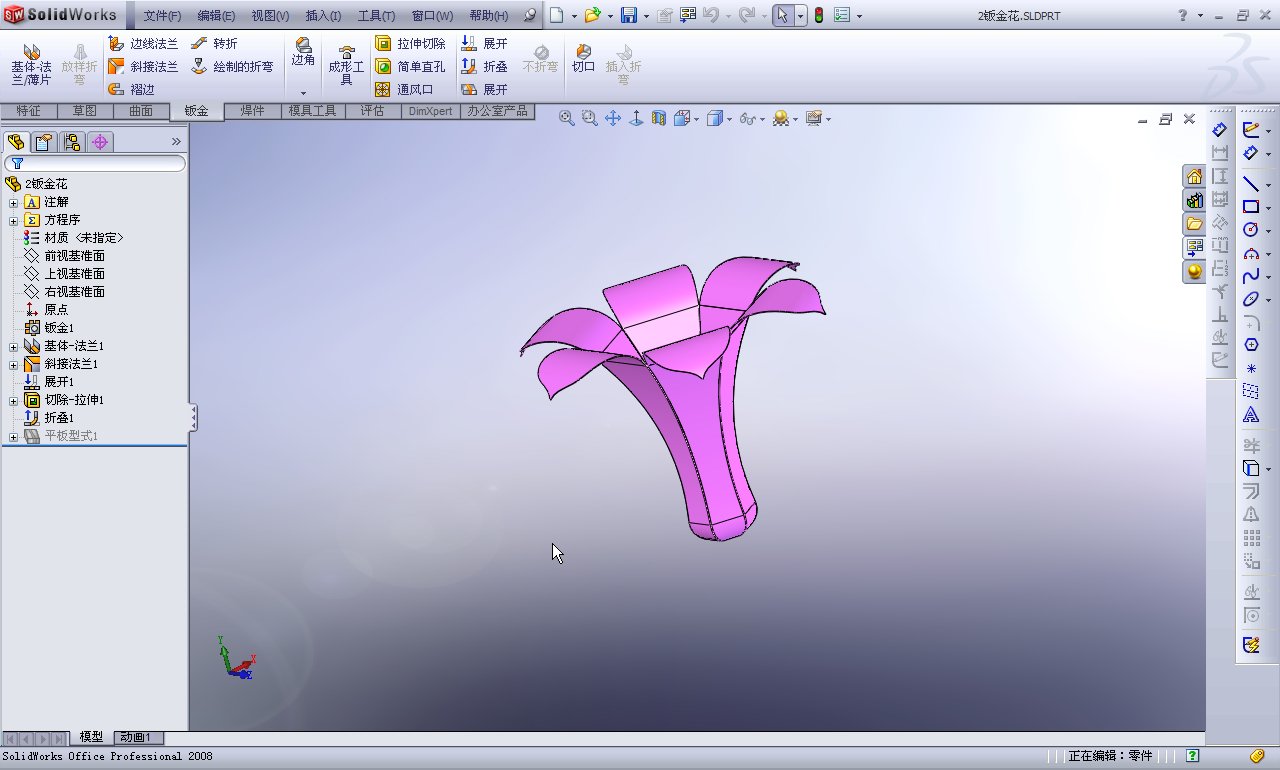Save the current part file
This screenshot has height=770, width=1280.
629,15
